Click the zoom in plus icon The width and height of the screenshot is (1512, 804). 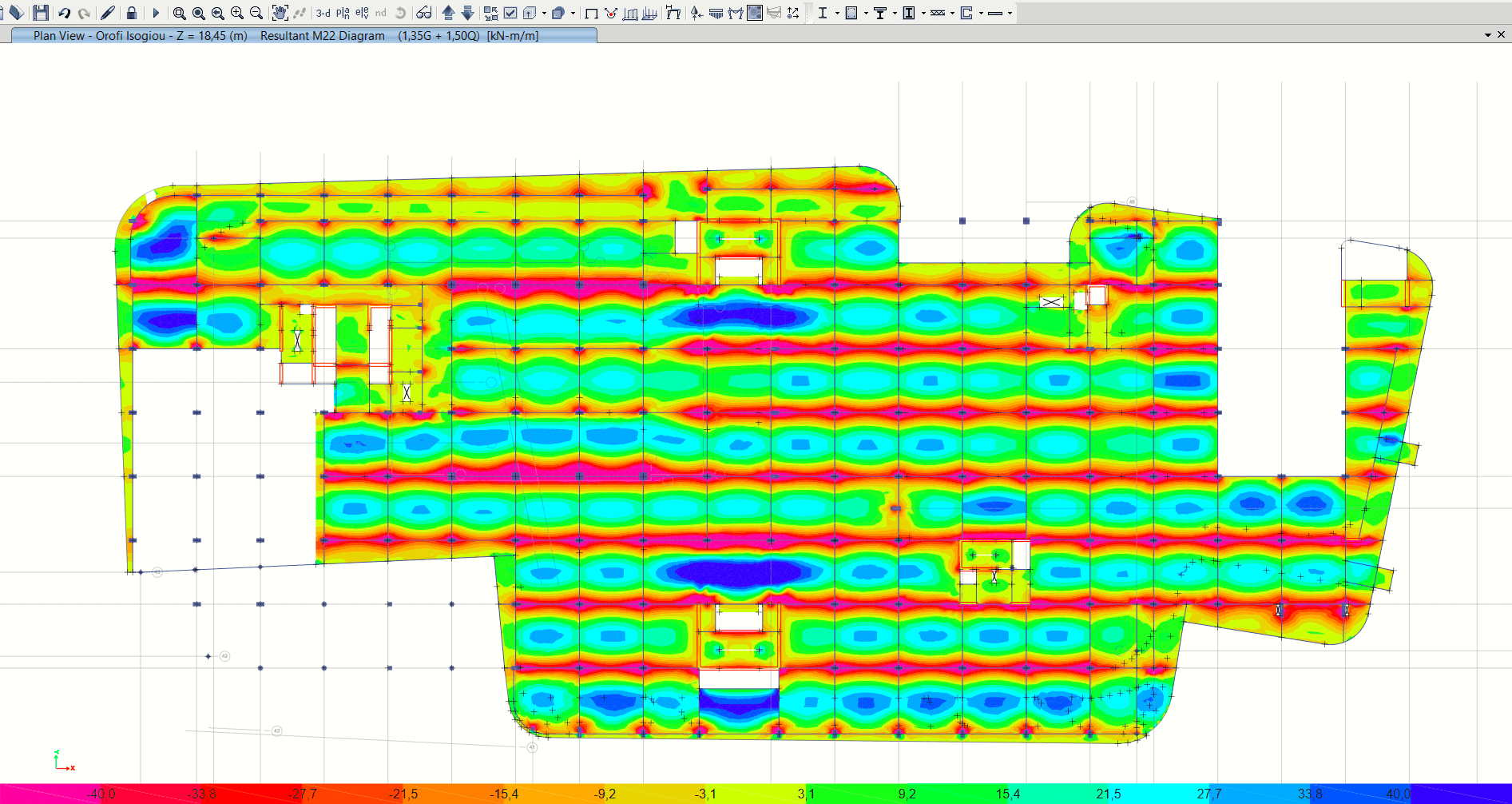(237, 13)
